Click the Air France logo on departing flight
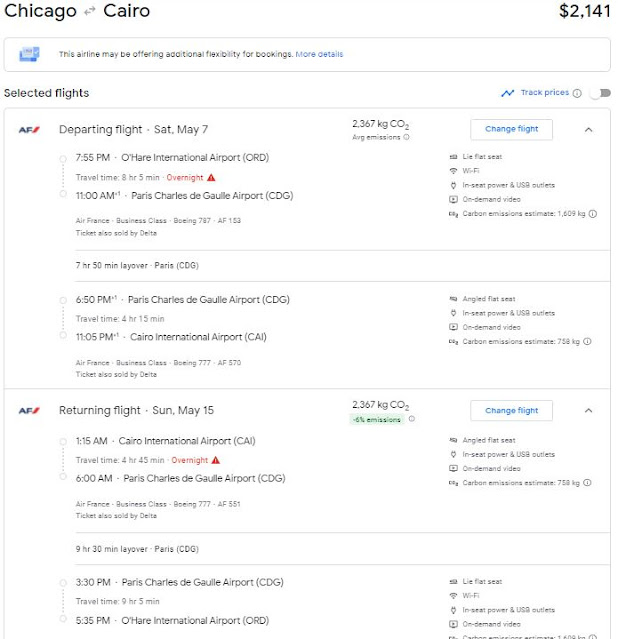The image size is (618, 639). 29,130
